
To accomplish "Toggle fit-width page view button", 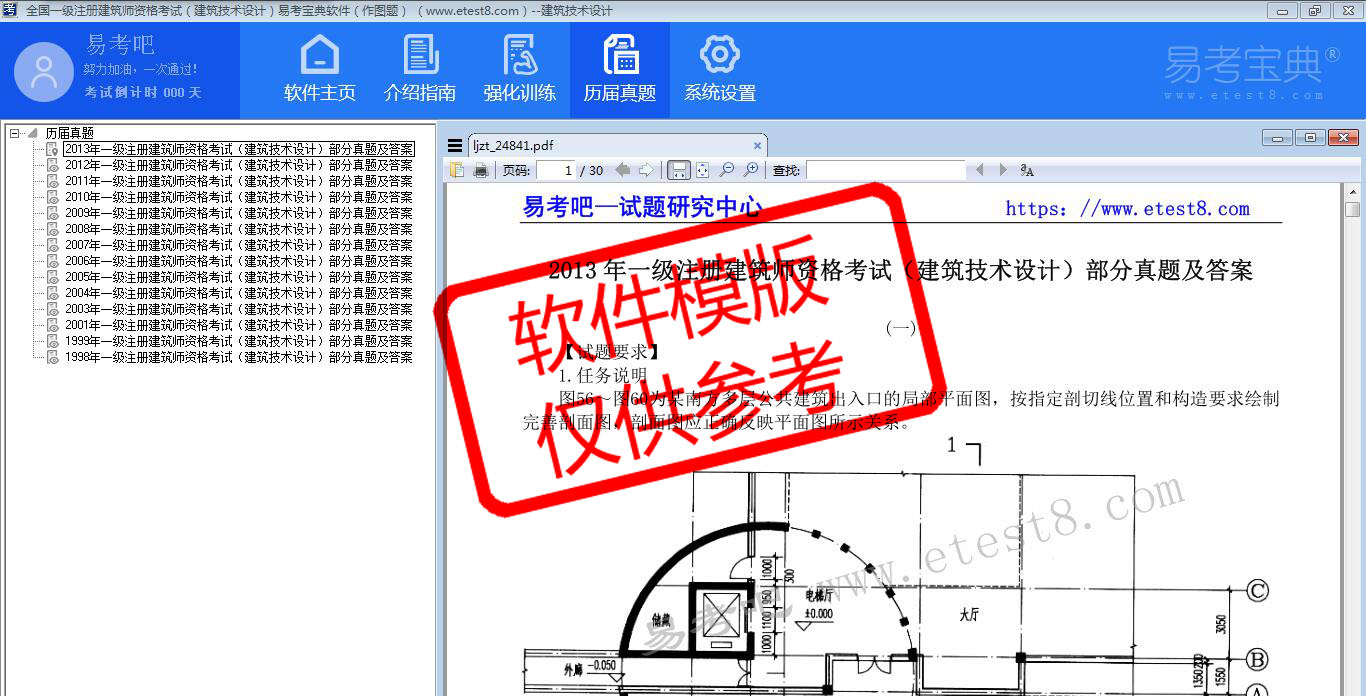I will [x=678, y=170].
